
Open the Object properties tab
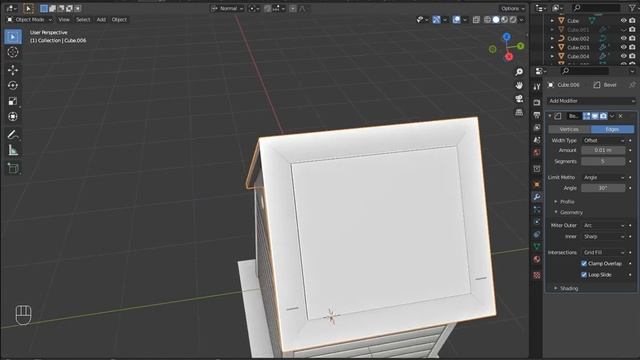coord(537,184)
